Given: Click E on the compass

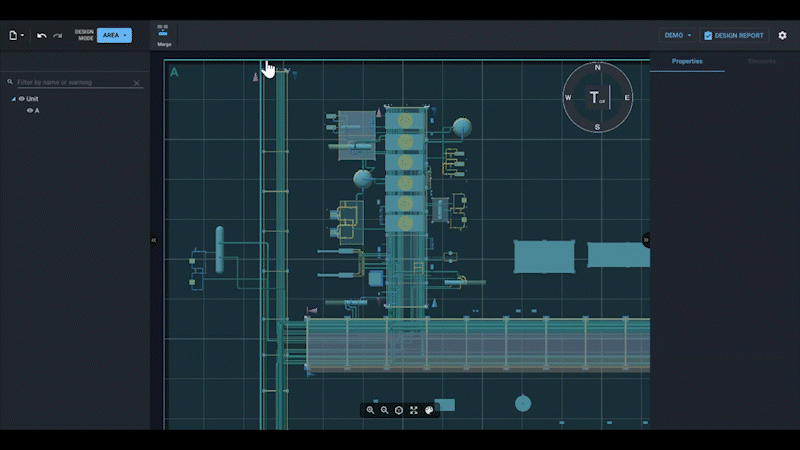Looking at the screenshot, I should pyautogui.click(x=627, y=97).
